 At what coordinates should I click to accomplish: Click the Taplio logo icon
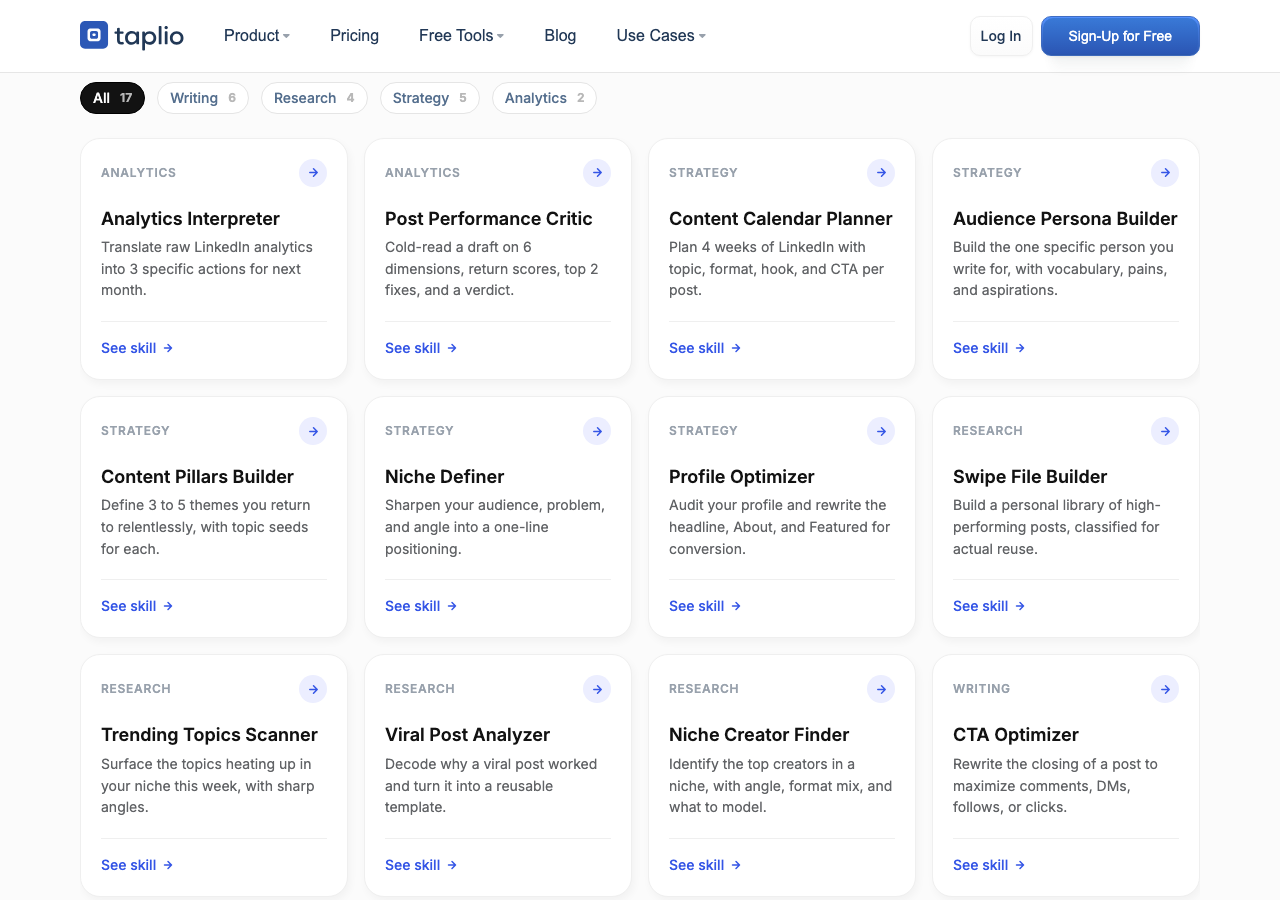pos(94,35)
